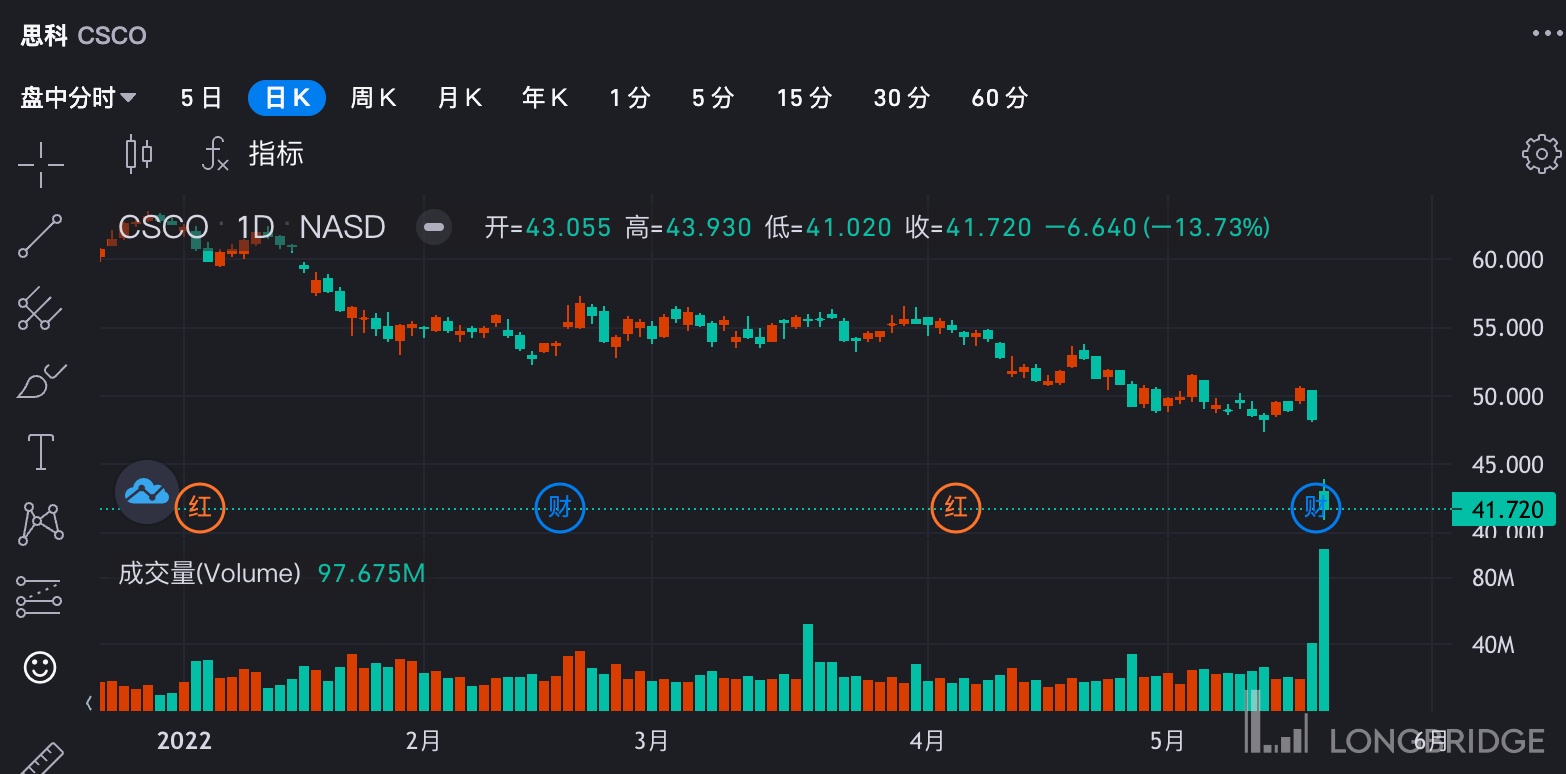Click the −6.640 (−13.73%) change value
The image size is (1566, 774).
[1158, 228]
